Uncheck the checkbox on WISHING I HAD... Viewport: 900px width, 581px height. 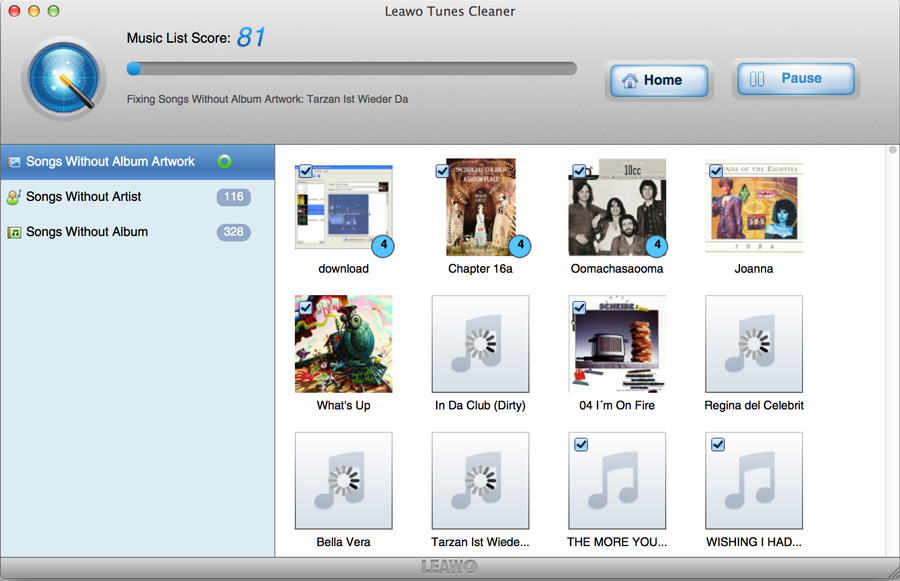[x=717, y=444]
